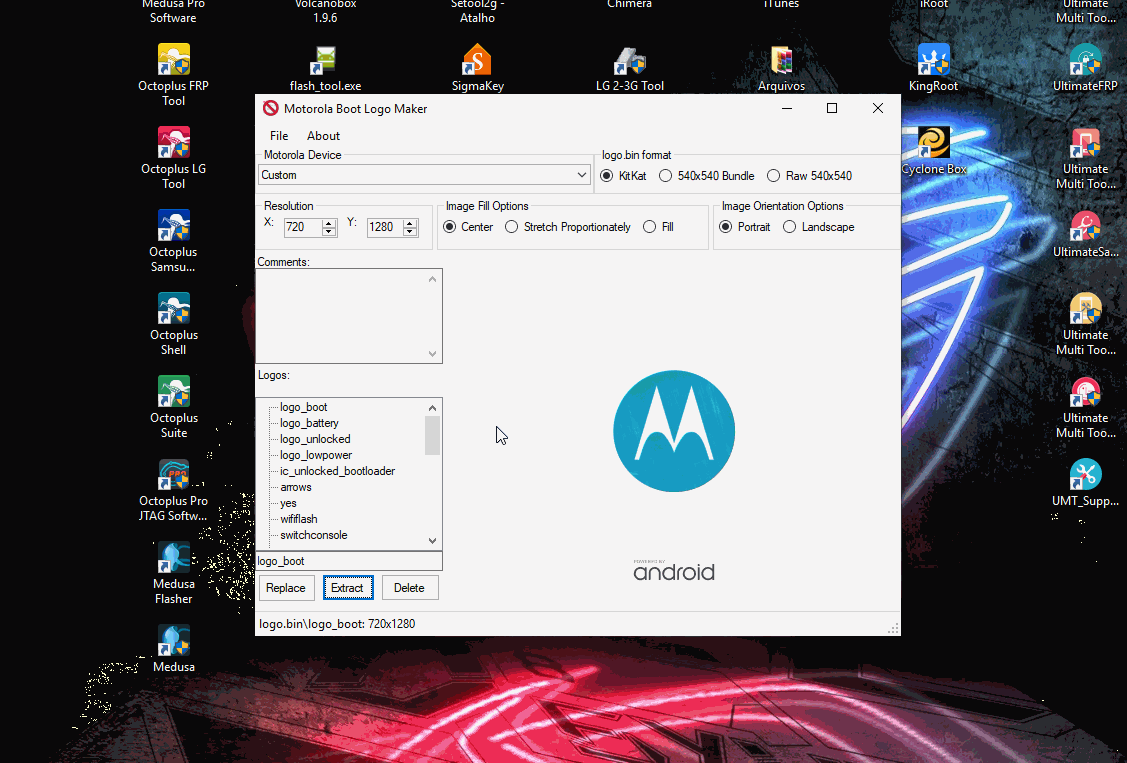Click the Motorola logo preview image
The image size is (1127, 763).
pos(674,431)
